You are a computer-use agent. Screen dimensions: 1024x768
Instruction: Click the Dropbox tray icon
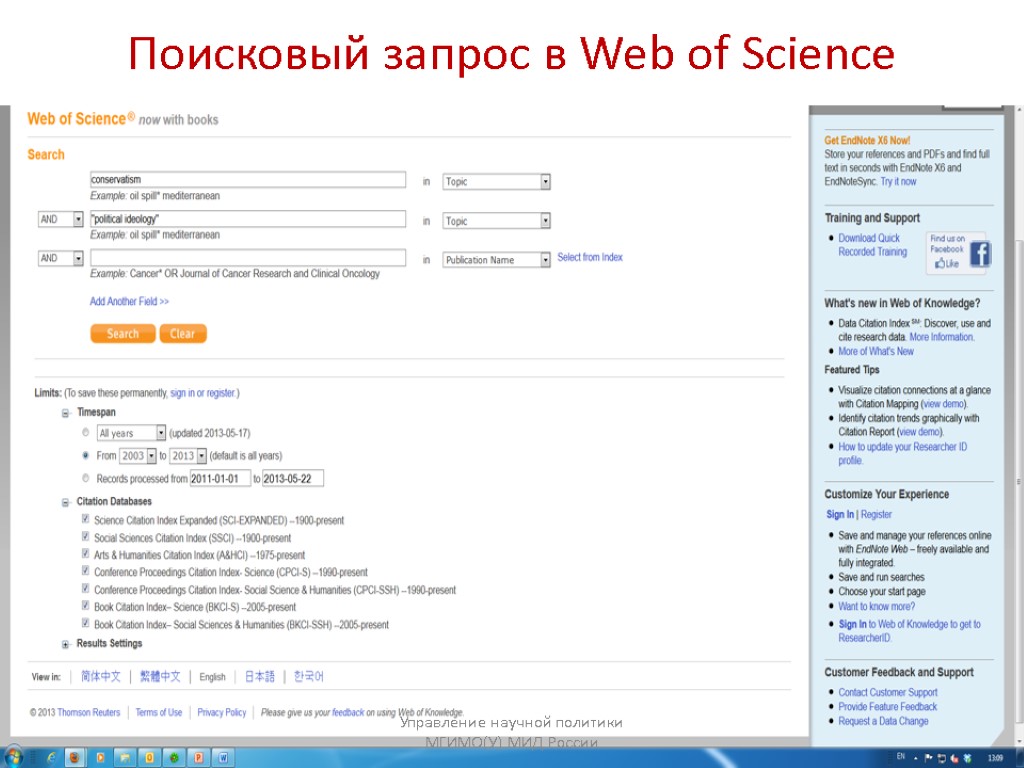(x=968, y=758)
